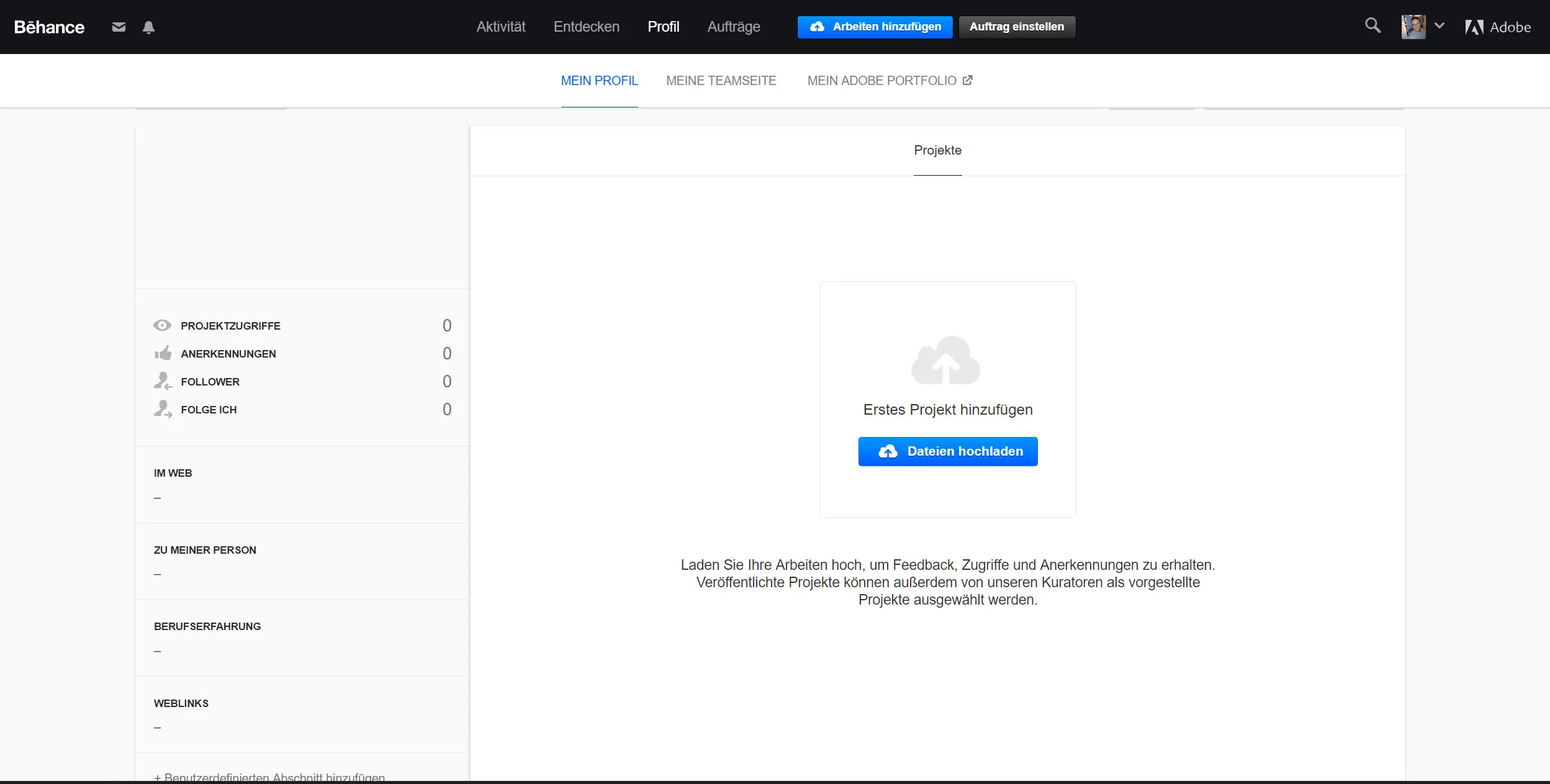Click the ZU MEINER PERSON heading
The image size is (1550, 784).
coord(205,550)
